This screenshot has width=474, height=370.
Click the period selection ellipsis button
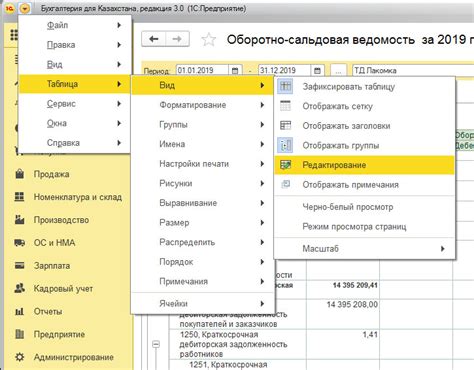point(338,71)
